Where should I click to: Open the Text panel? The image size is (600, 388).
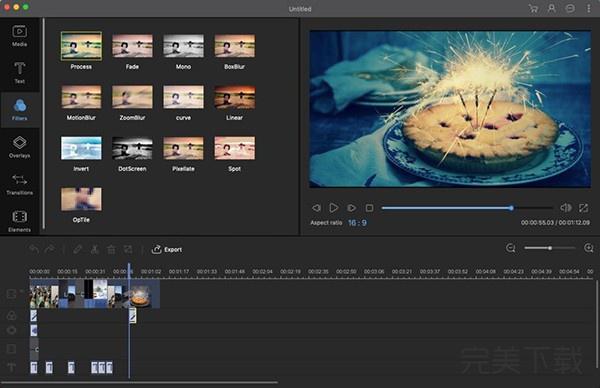(20, 72)
